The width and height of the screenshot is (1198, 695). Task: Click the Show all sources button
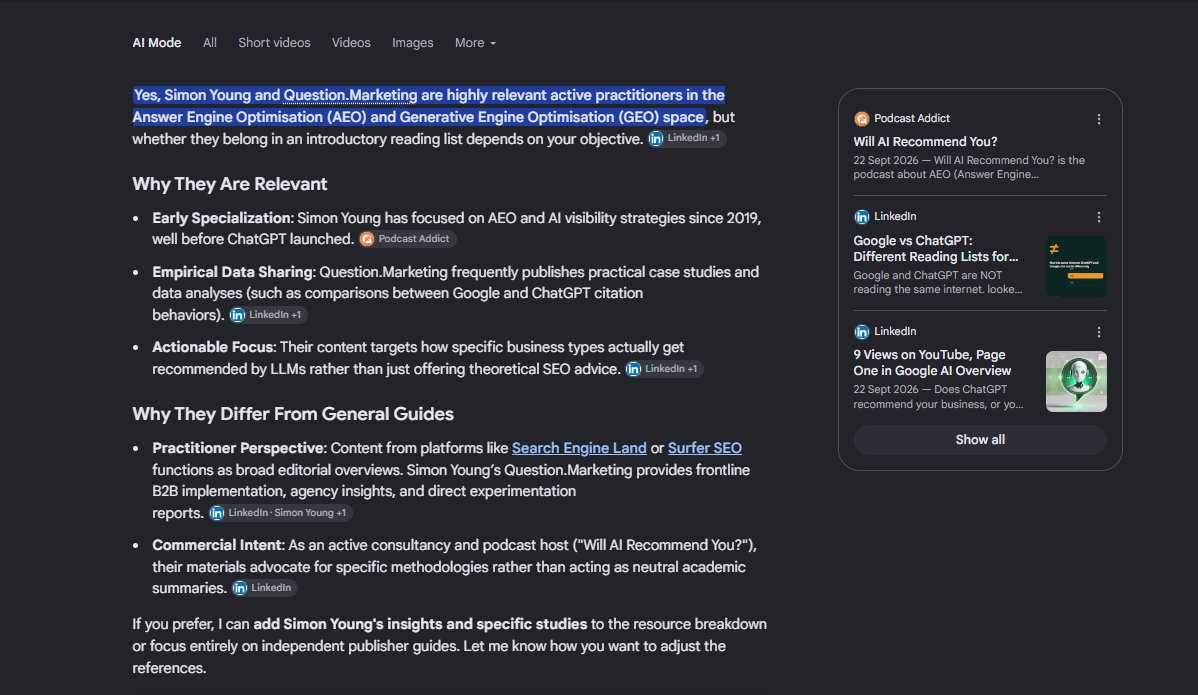[x=979, y=440]
